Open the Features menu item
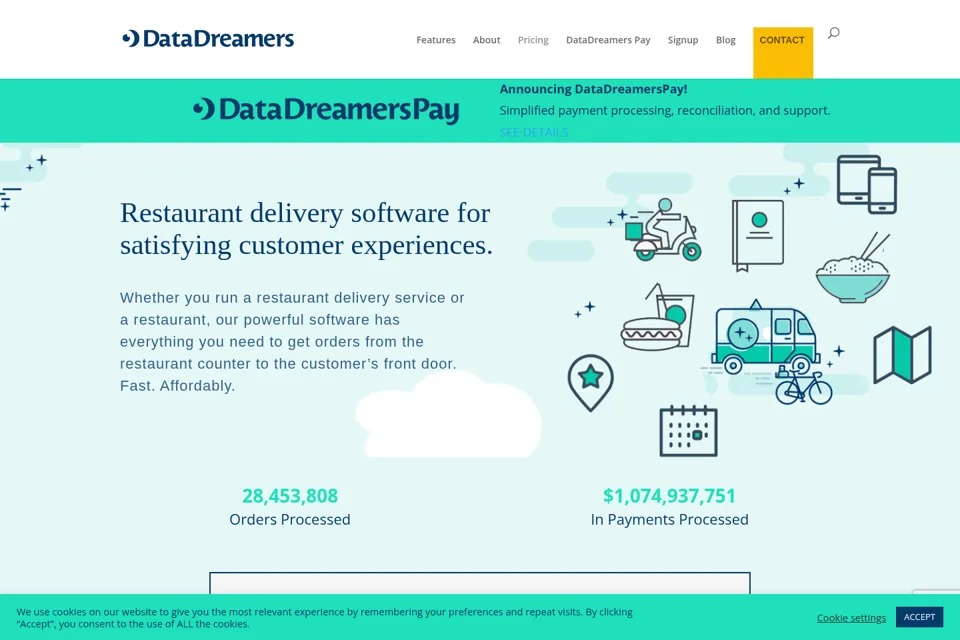The image size is (960, 640). pos(436,40)
